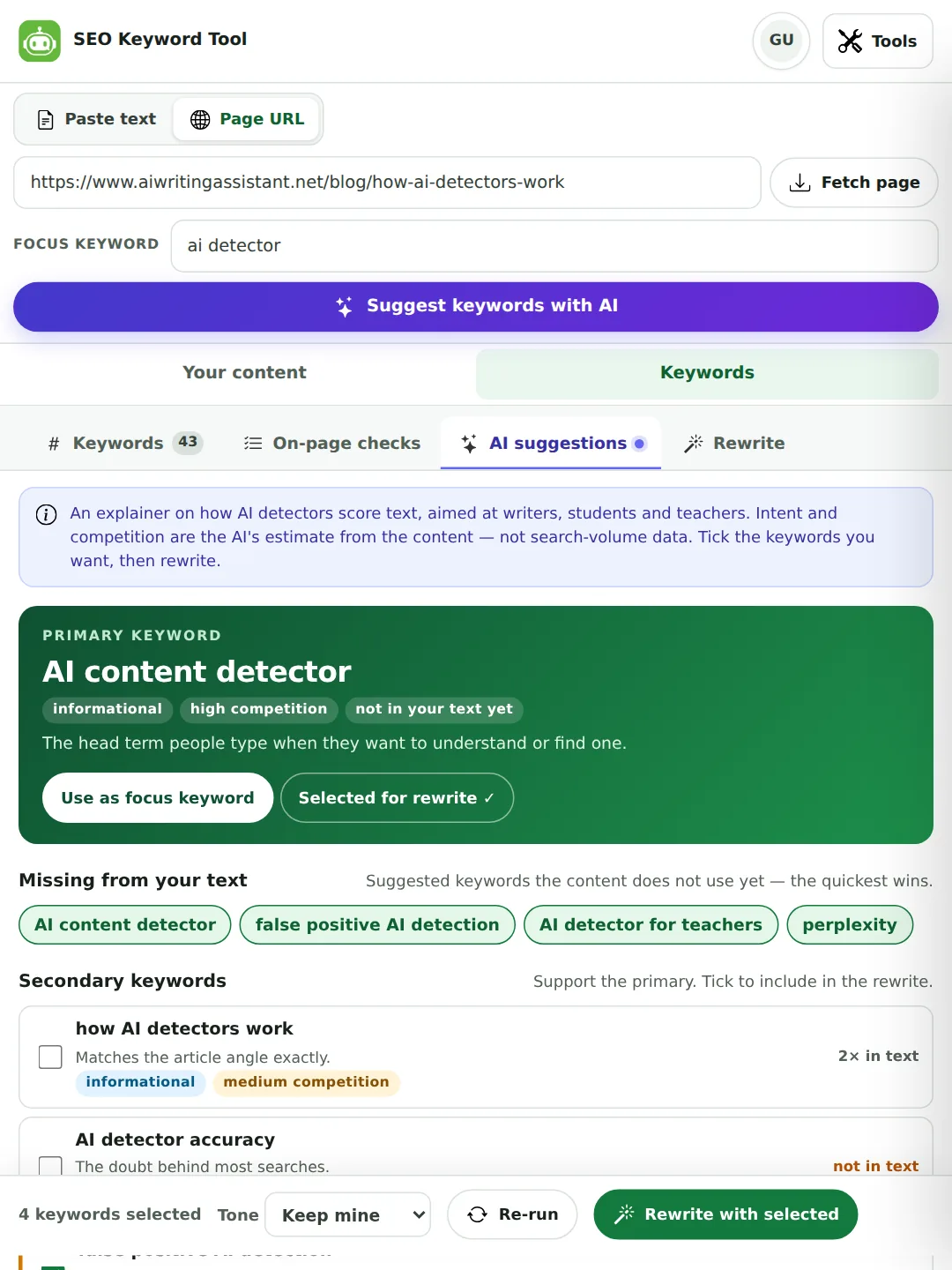This screenshot has width=952, height=1270.
Task: Rewrite with selected keywords
Action: (x=725, y=1214)
